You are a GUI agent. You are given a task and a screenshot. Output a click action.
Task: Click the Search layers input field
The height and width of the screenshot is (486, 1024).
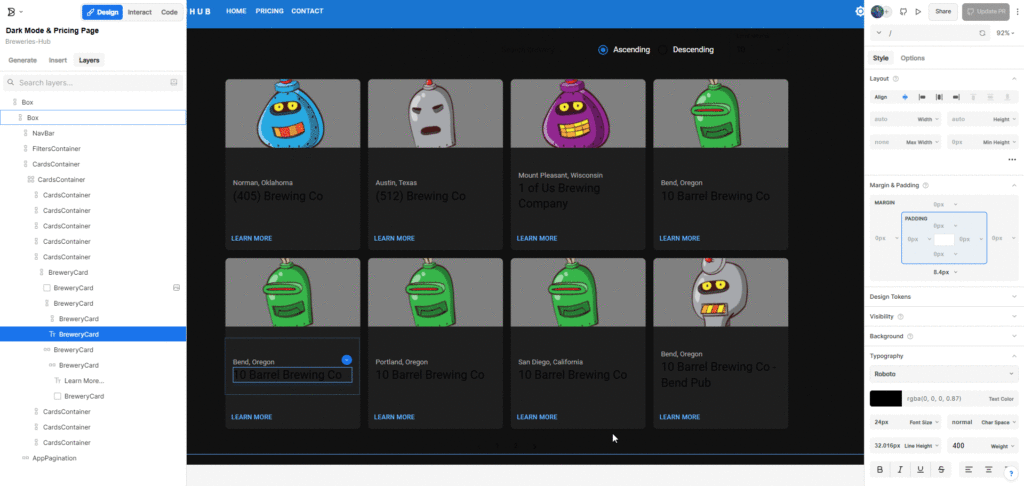pos(90,83)
